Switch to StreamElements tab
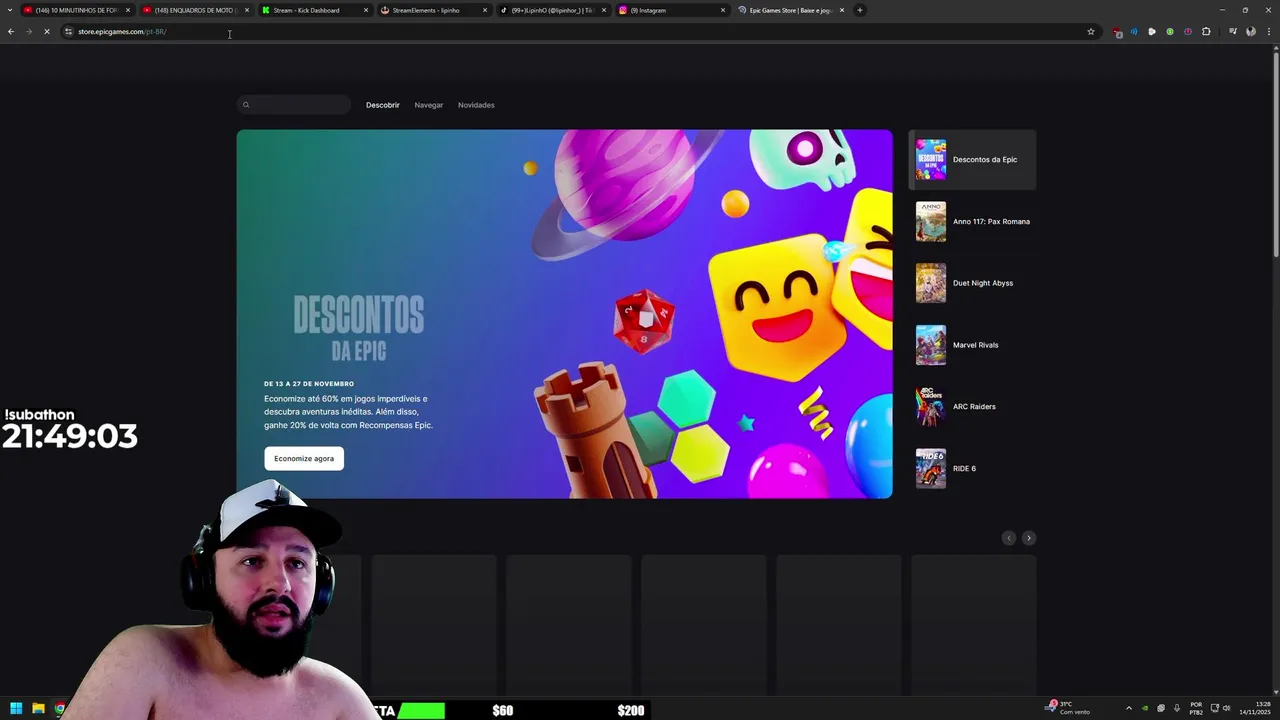Viewport: 1280px width, 720px height. click(434, 10)
